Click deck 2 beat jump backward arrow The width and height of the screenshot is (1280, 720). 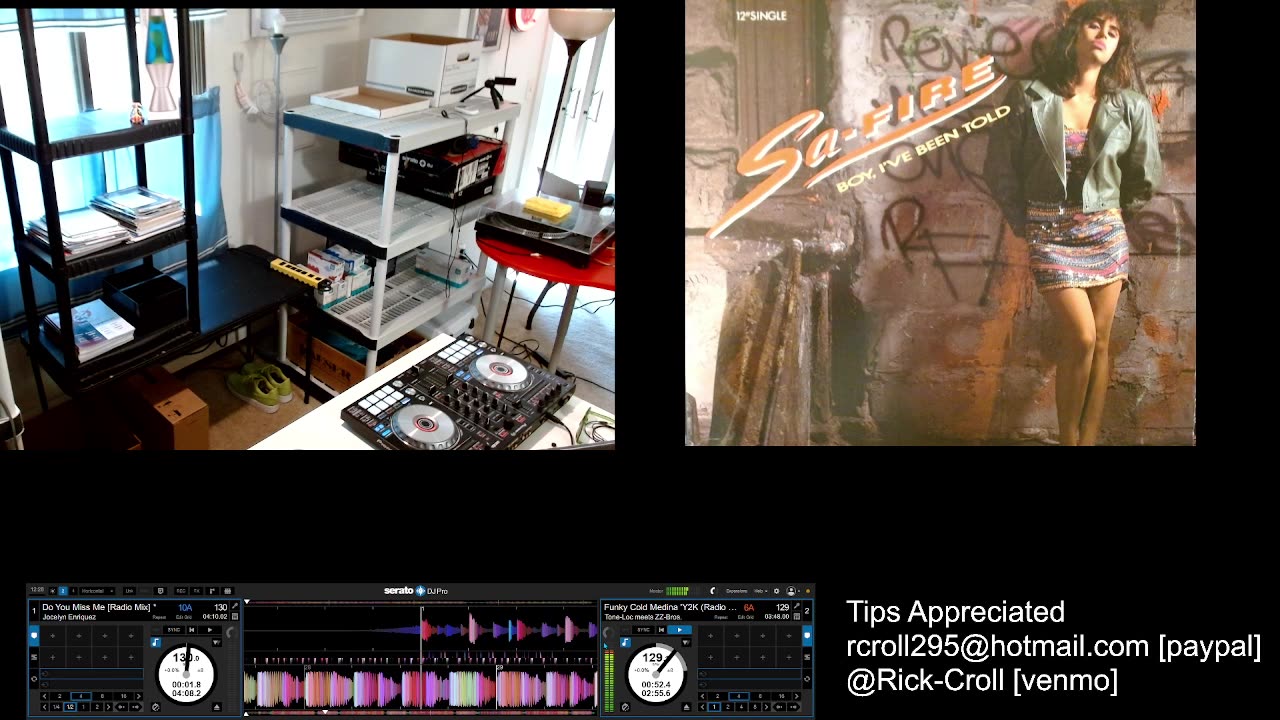[x=779, y=707]
